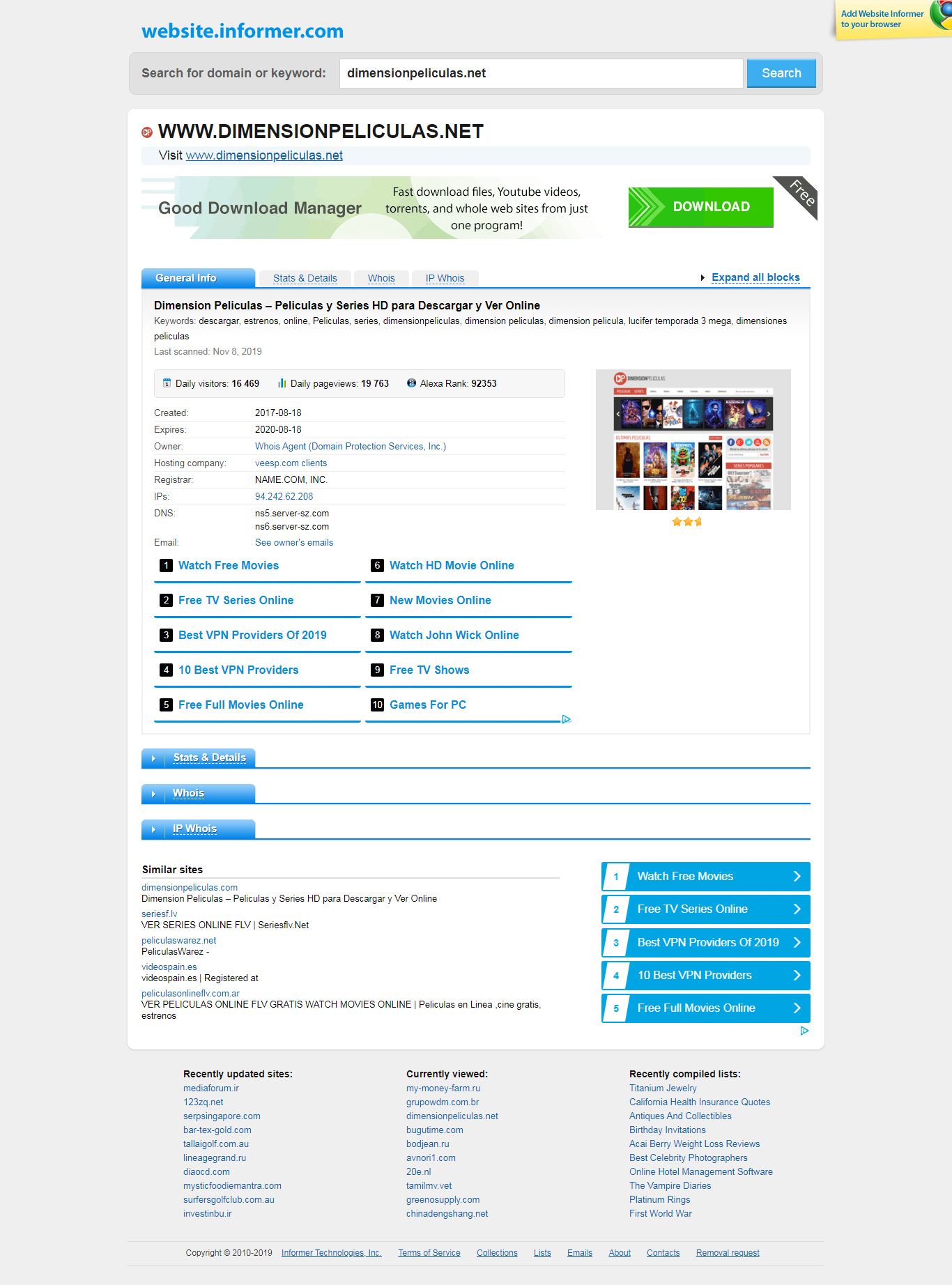Click the arrow next to Watch Free Movies sidebar ad

click(x=797, y=877)
